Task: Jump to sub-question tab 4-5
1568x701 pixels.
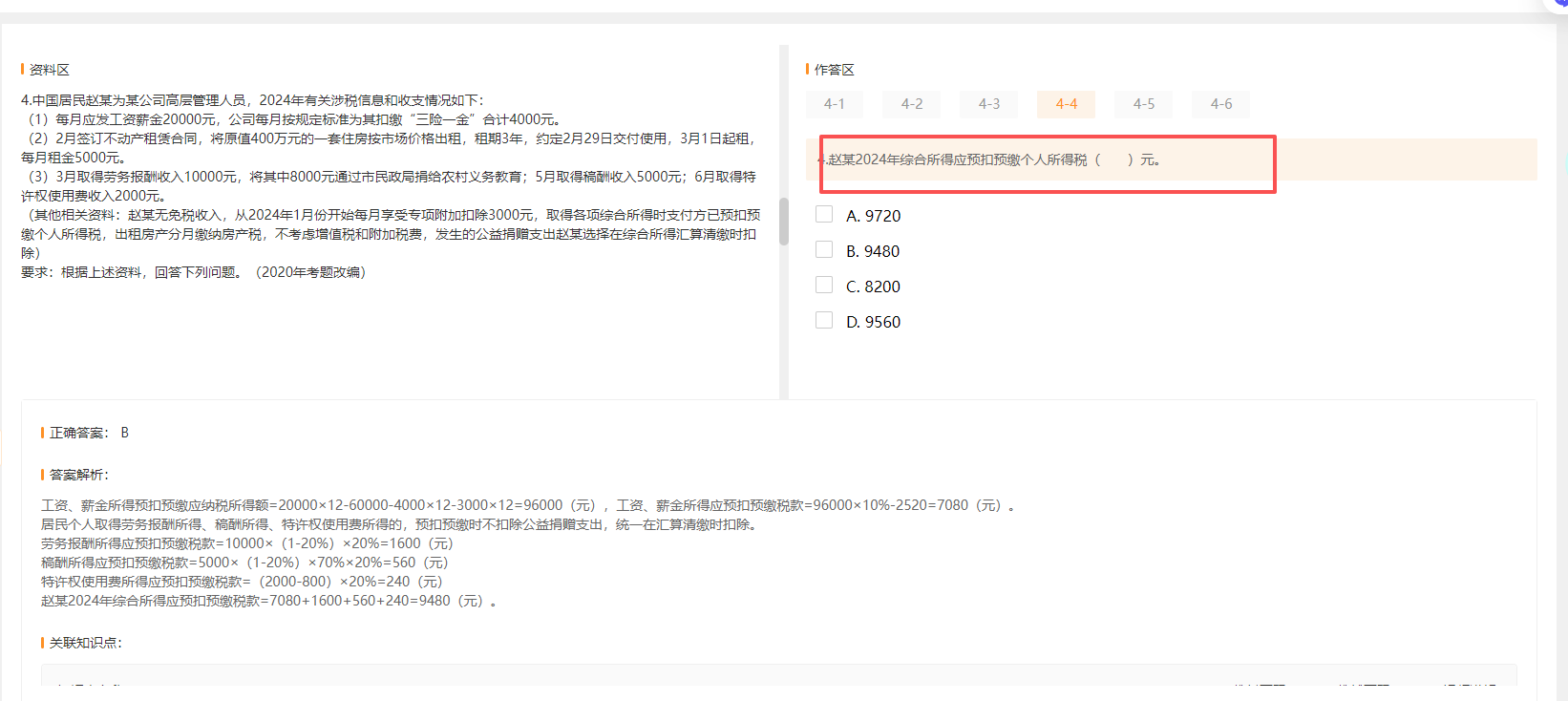Action: (x=1143, y=104)
